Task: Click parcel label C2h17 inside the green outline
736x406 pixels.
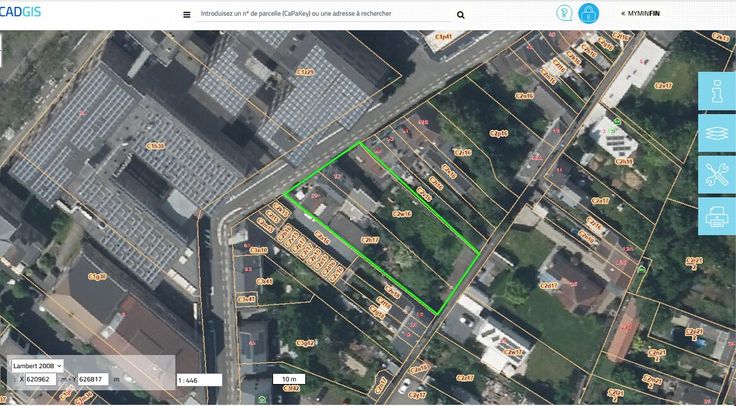Action: (x=368, y=240)
